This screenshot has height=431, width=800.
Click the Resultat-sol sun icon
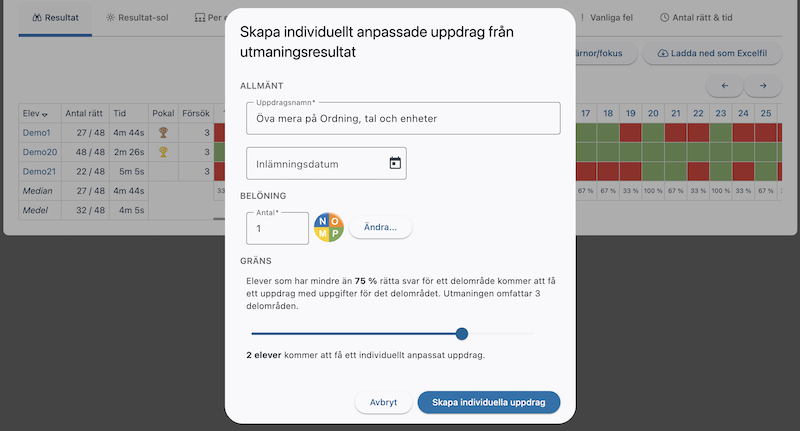coord(110,18)
